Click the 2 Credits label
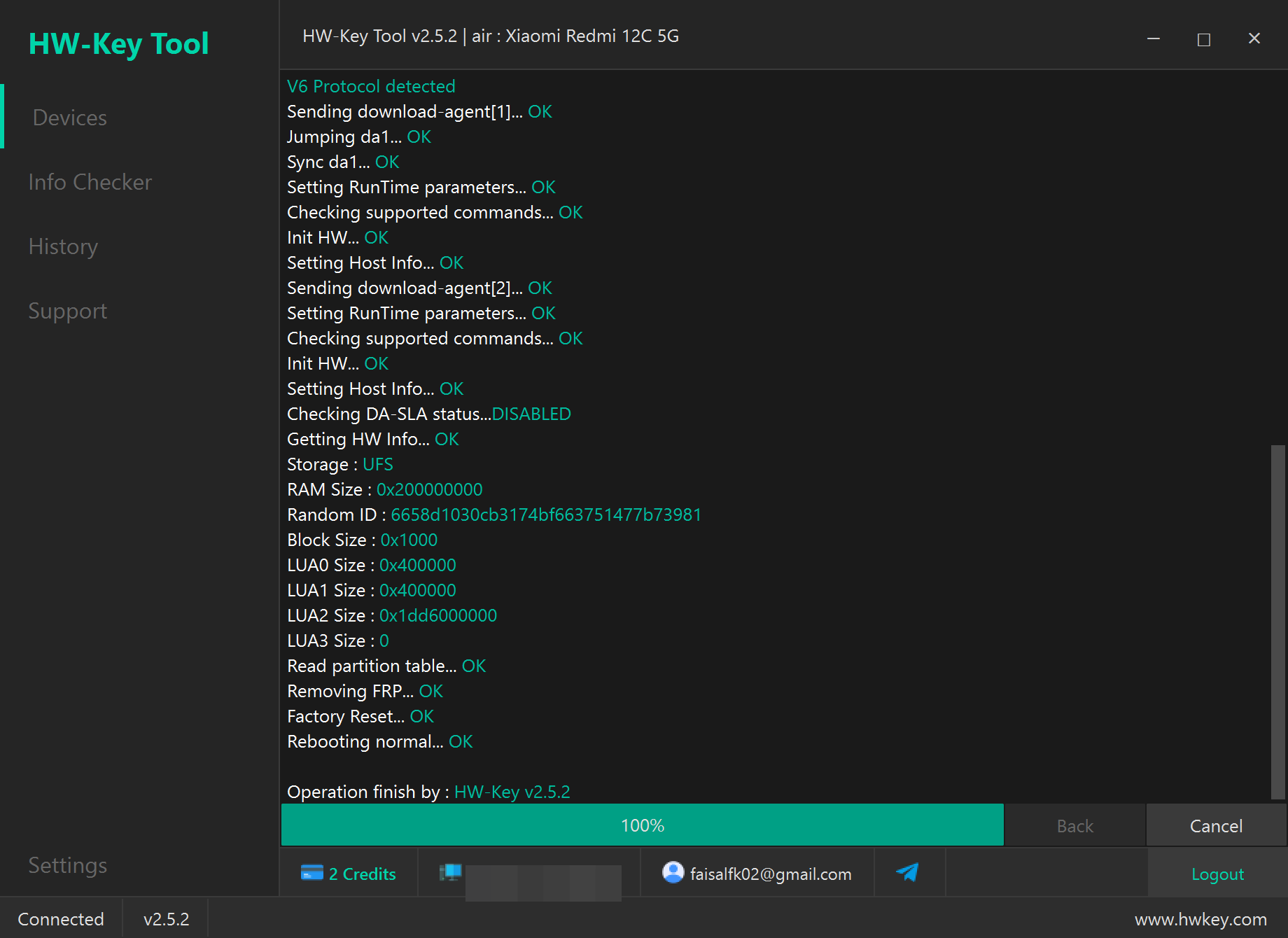Image resolution: width=1288 pixels, height=938 pixels. pyautogui.click(x=362, y=874)
